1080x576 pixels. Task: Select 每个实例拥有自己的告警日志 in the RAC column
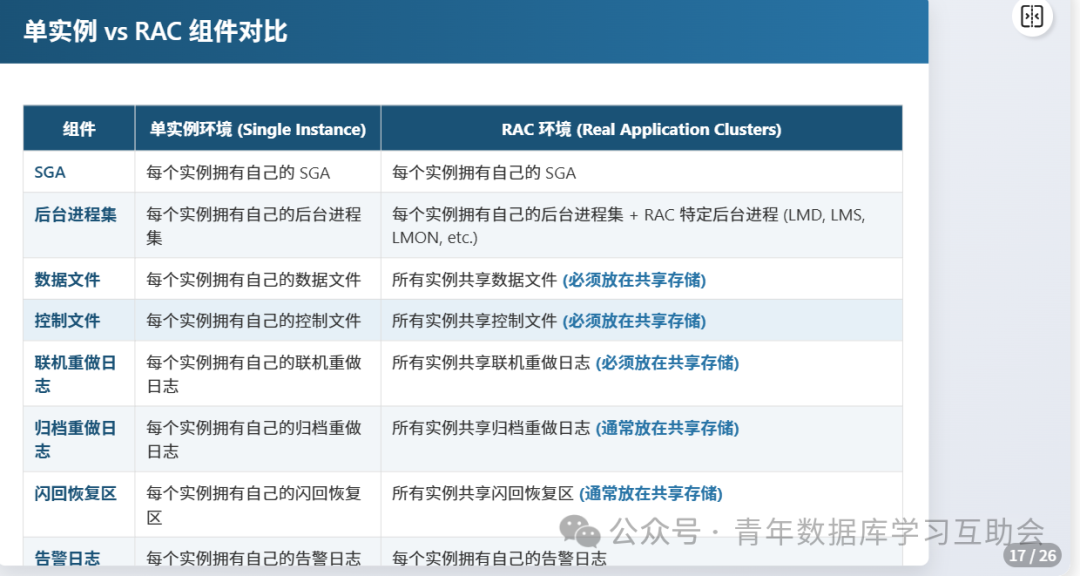(x=499, y=558)
